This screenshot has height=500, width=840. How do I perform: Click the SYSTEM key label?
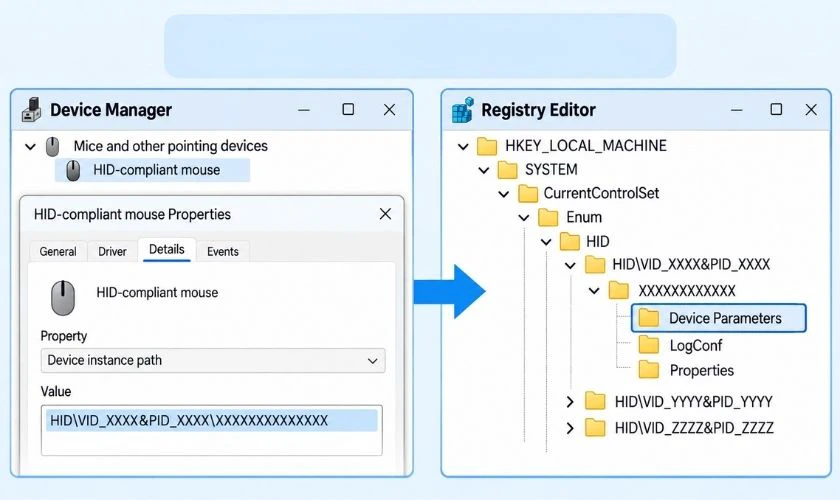551,170
